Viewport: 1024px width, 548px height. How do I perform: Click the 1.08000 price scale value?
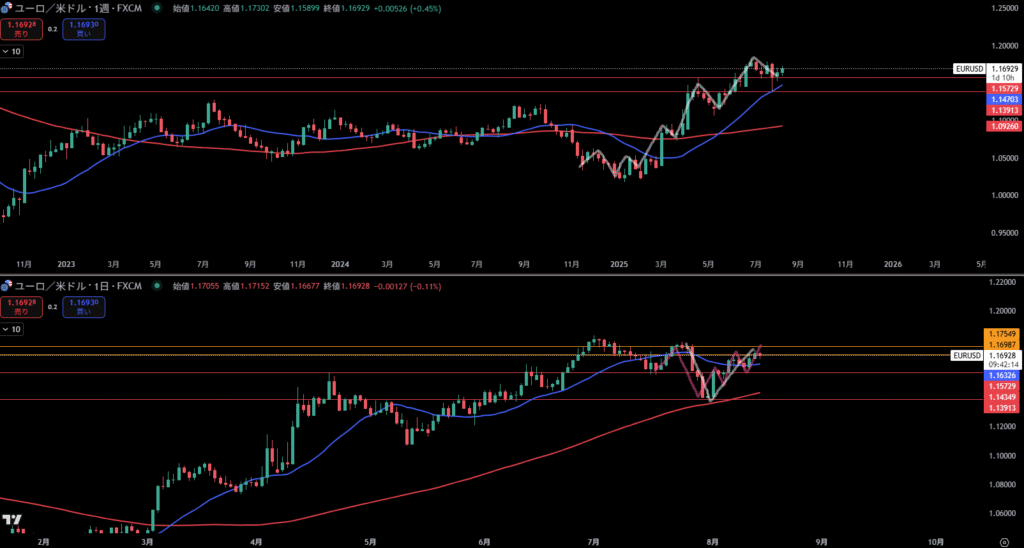coord(1002,485)
